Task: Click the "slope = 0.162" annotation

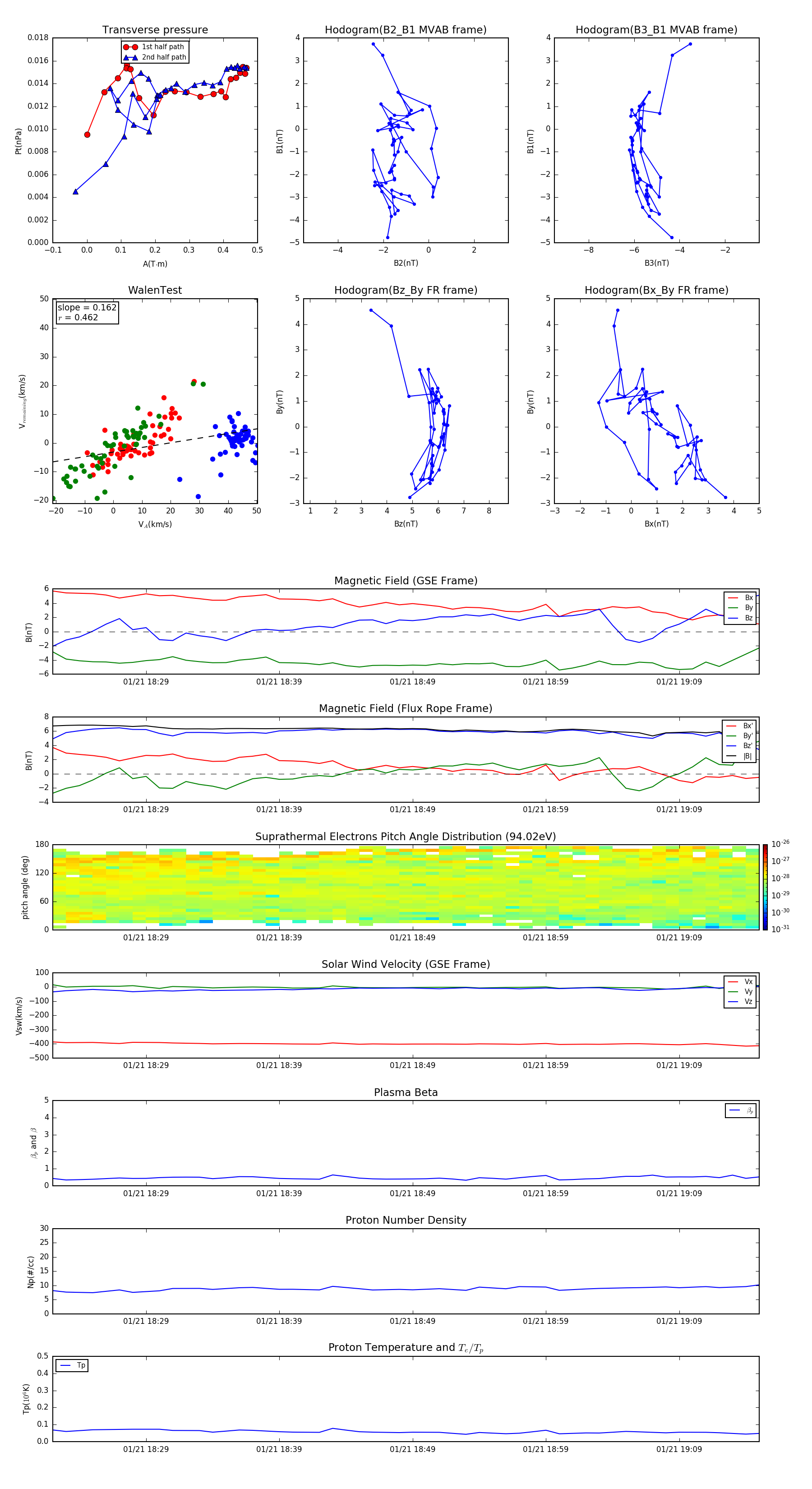Action: 87,308
